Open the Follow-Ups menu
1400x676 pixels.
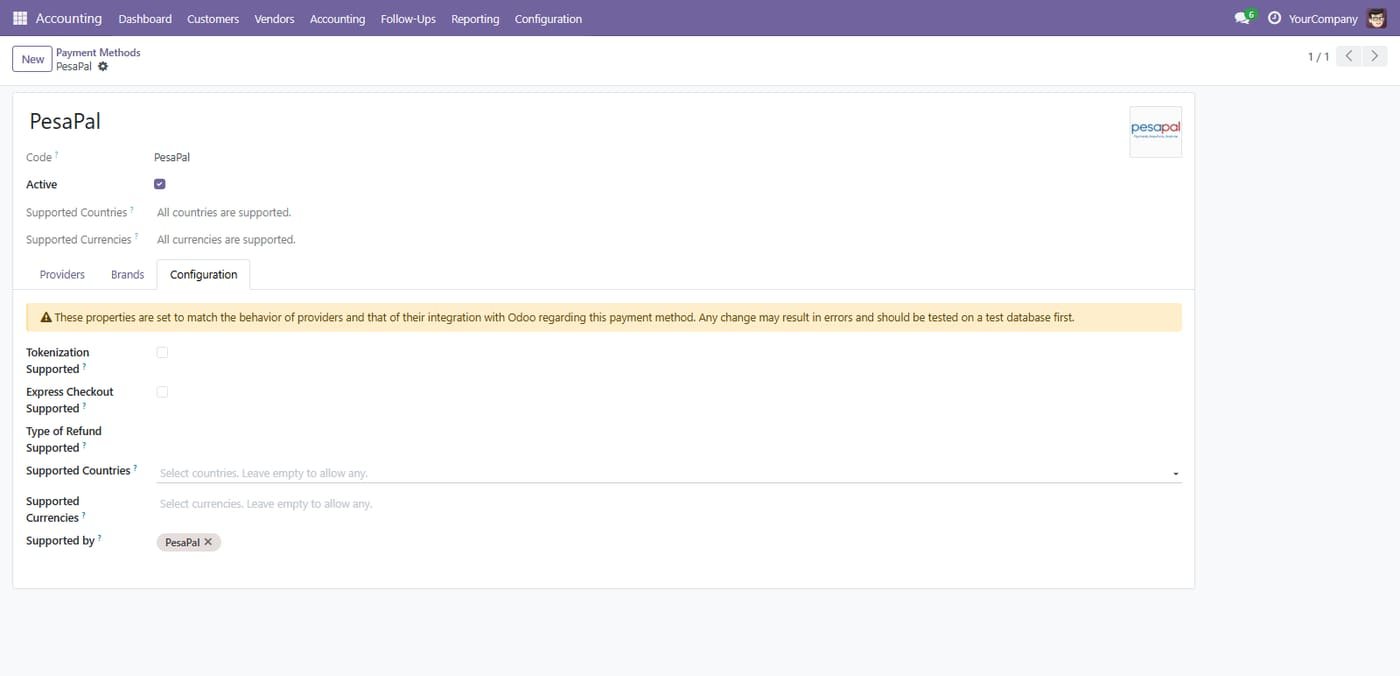[408, 19]
